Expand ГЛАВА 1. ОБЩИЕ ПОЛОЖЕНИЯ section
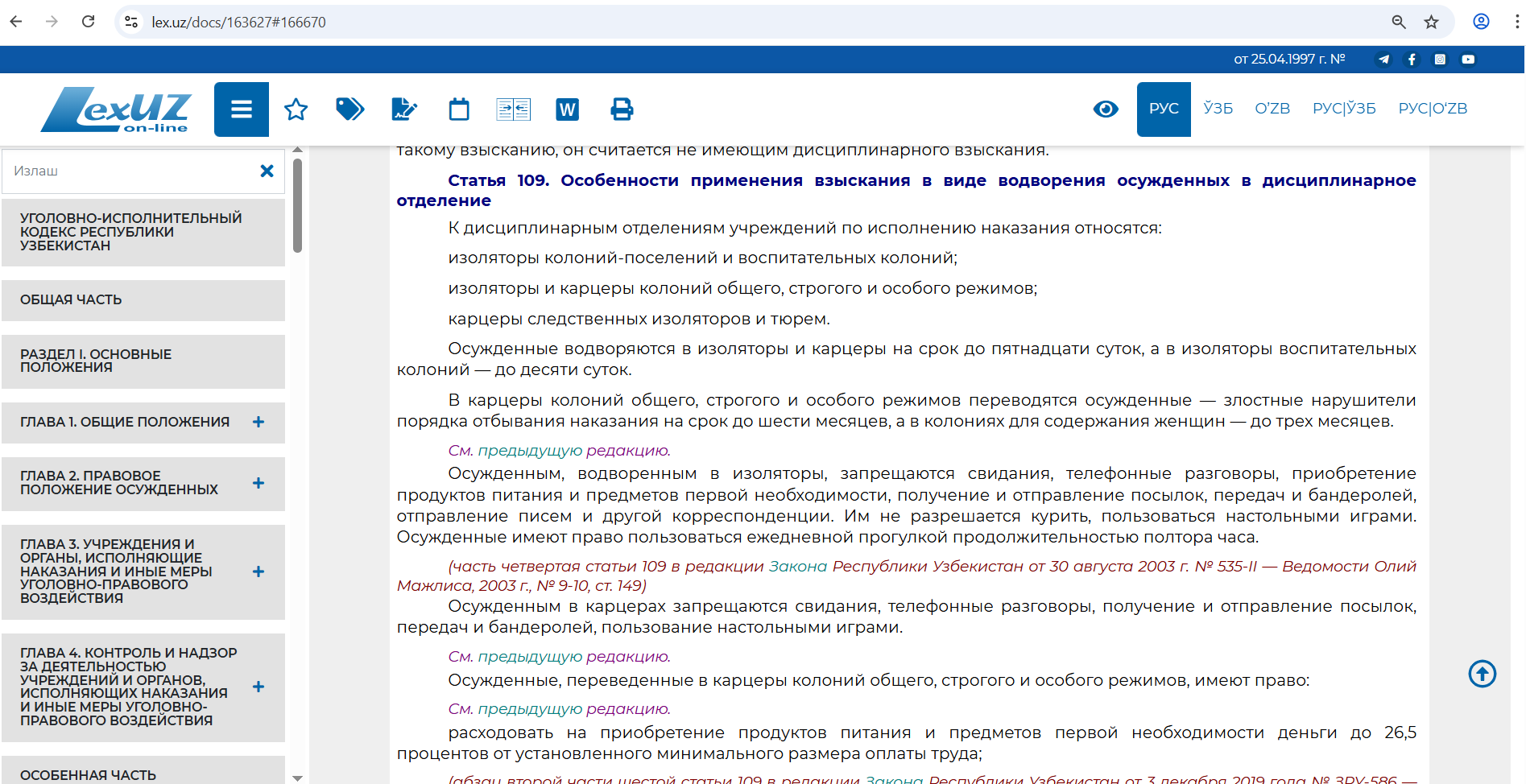Screen dimensions: 1526x784 (x=258, y=422)
